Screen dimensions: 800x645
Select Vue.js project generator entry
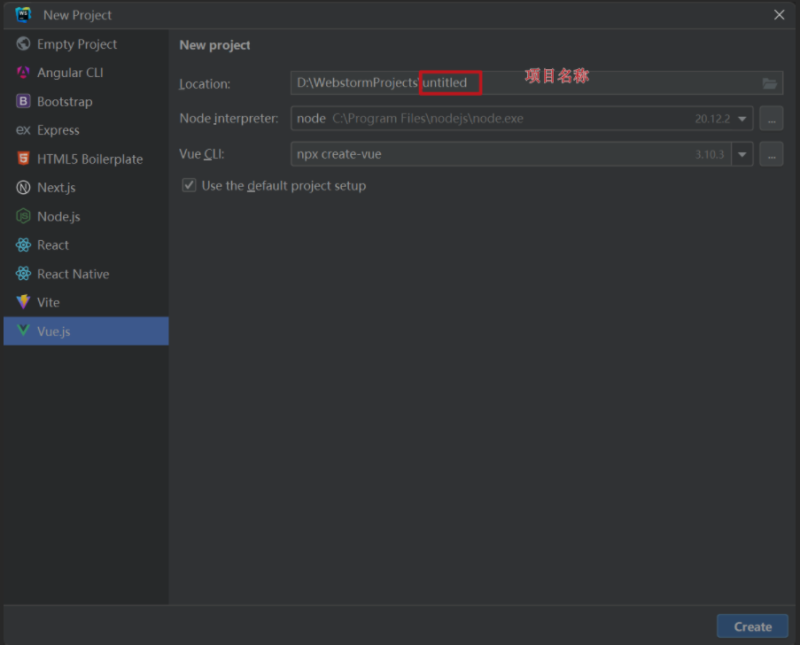(x=54, y=331)
